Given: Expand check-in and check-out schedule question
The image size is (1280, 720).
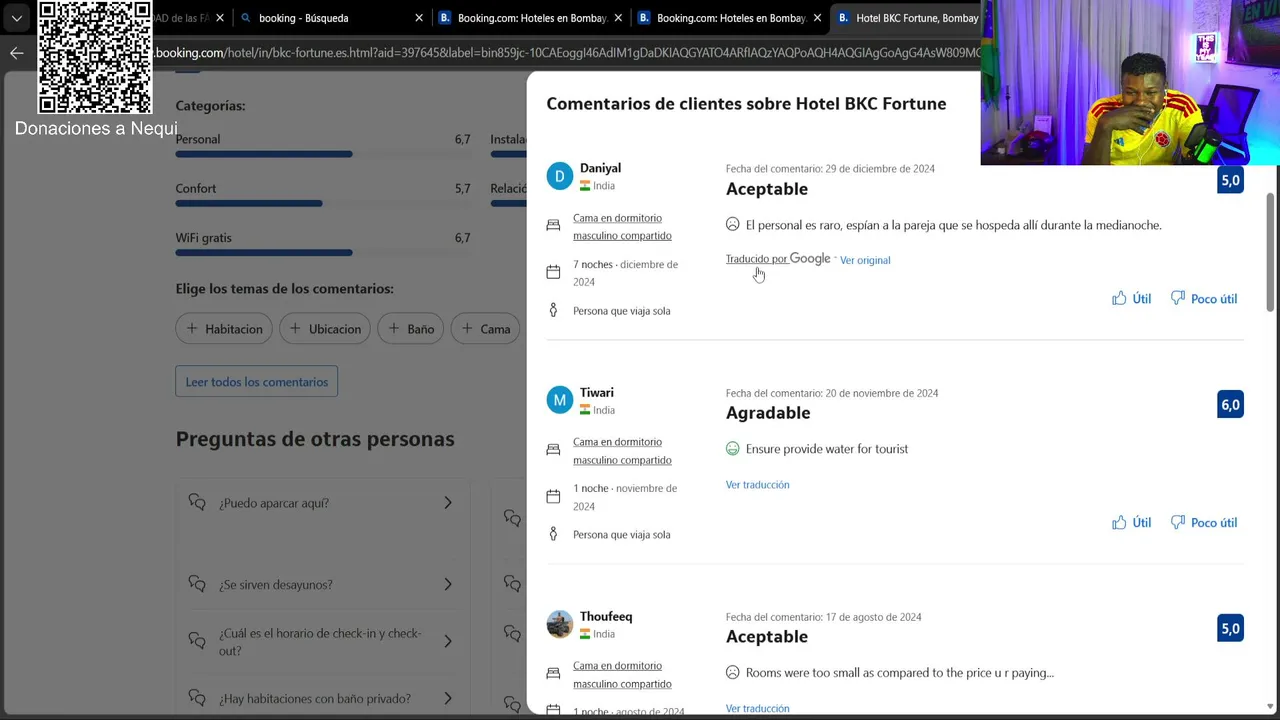Looking at the screenshot, I should point(321,642).
